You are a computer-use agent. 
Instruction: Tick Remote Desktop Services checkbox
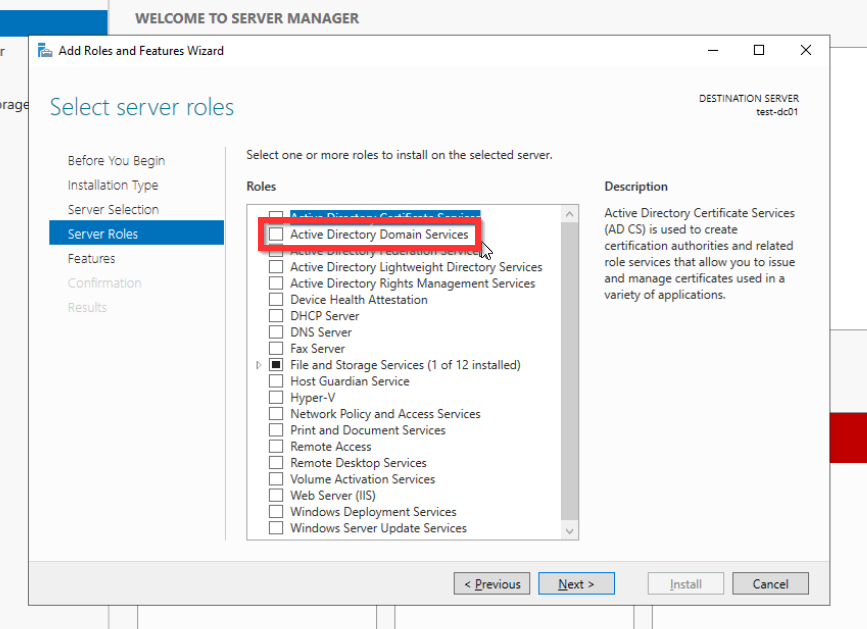click(x=276, y=463)
